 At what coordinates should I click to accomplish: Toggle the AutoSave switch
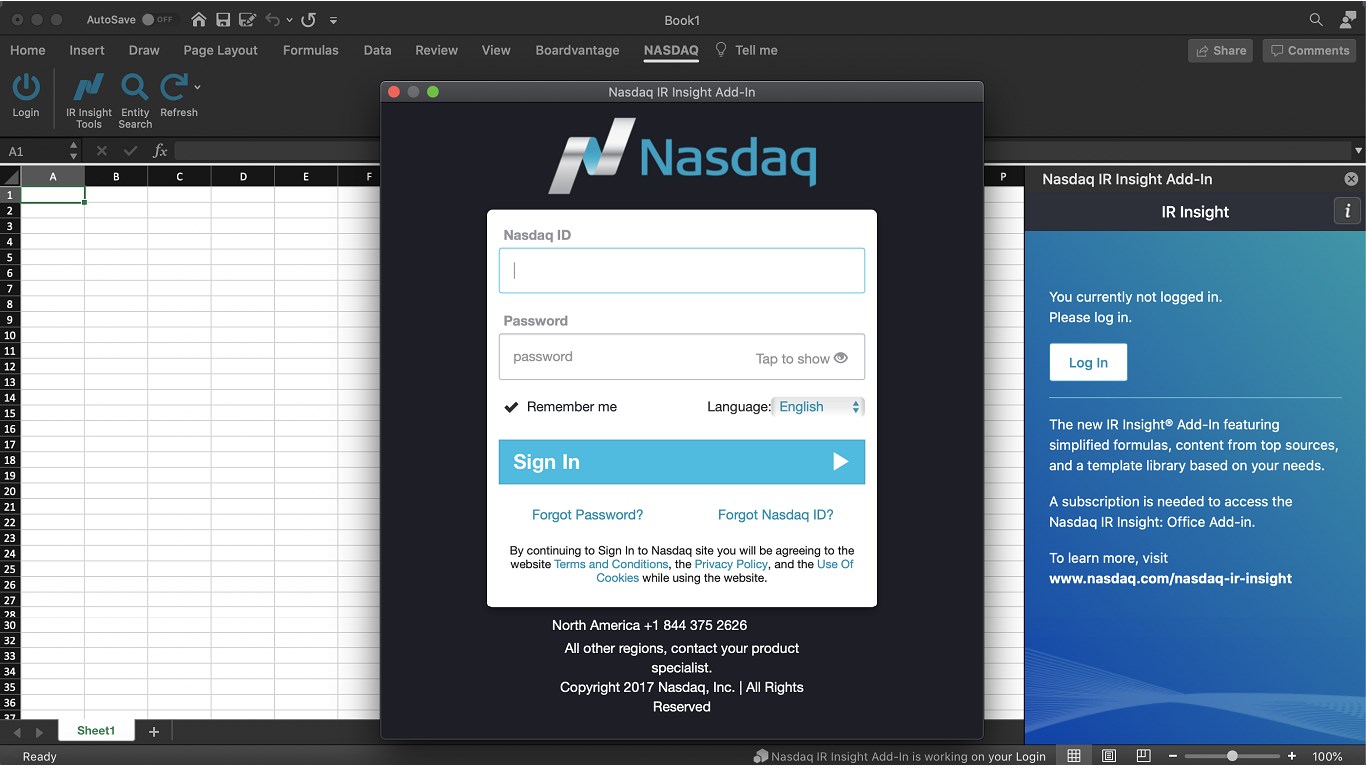[x=157, y=20]
